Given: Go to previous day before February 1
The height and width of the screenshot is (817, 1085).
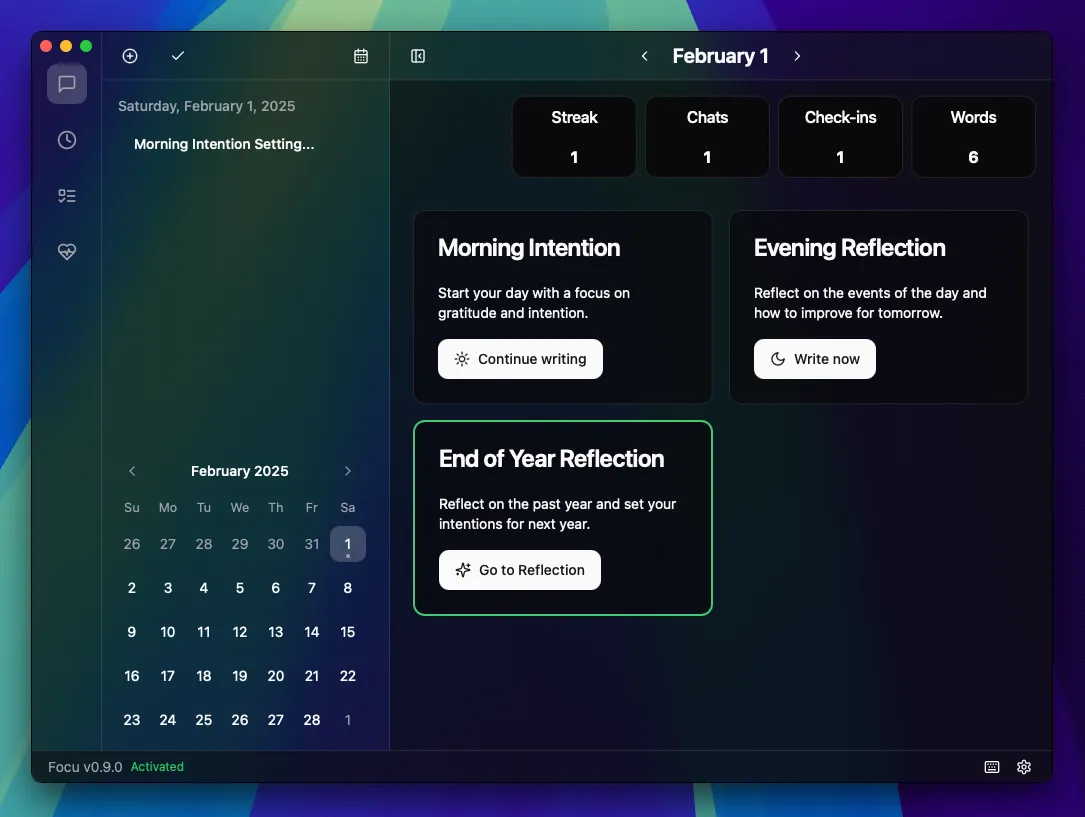Looking at the screenshot, I should tap(644, 56).
